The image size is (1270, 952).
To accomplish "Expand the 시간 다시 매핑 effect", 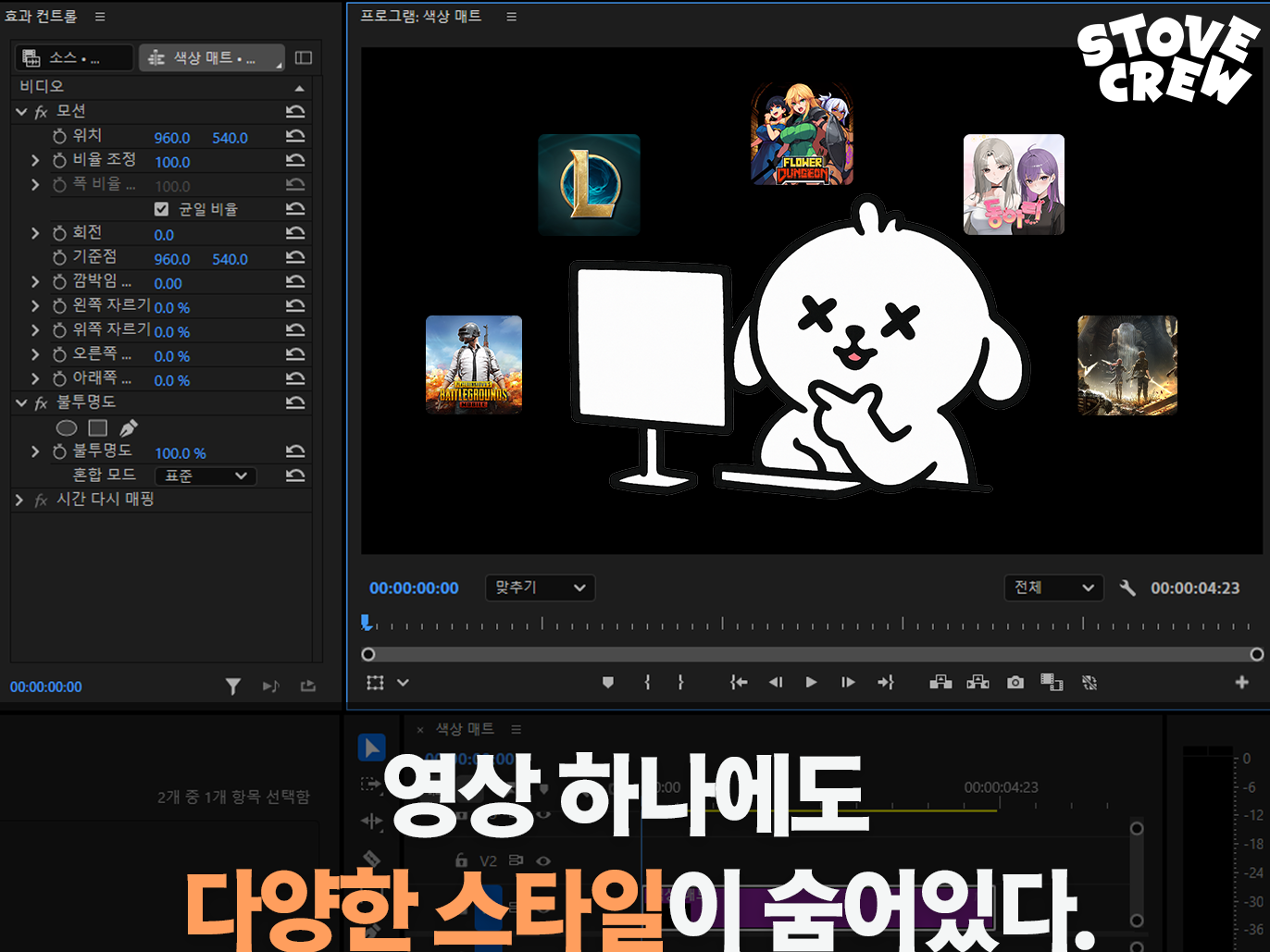I will (x=19, y=500).
